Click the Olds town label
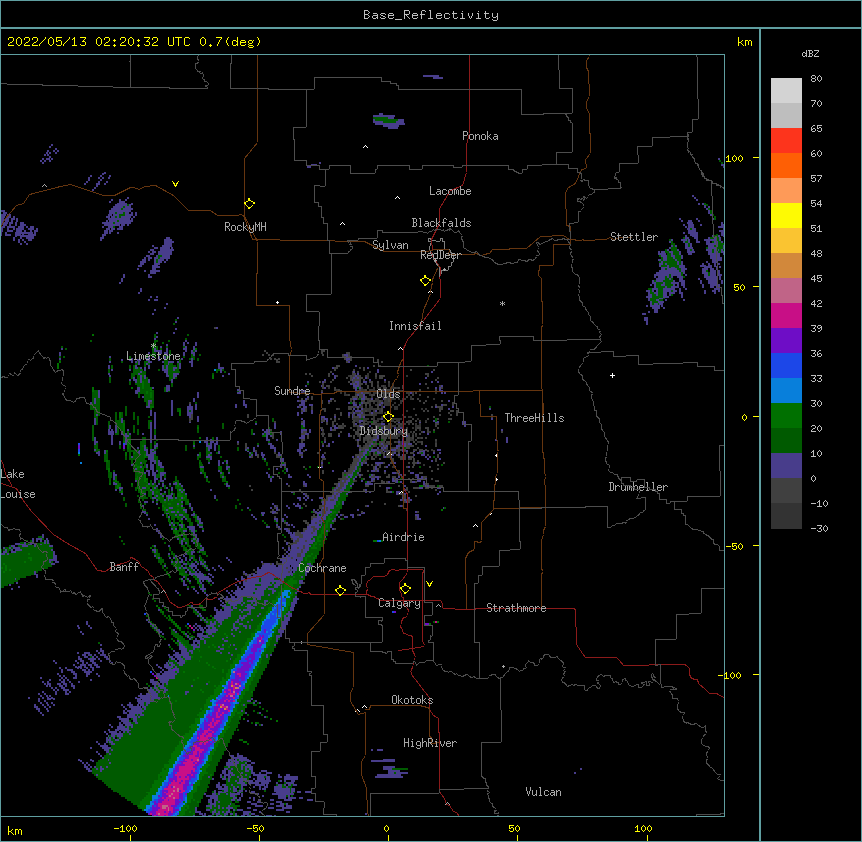 (388, 394)
